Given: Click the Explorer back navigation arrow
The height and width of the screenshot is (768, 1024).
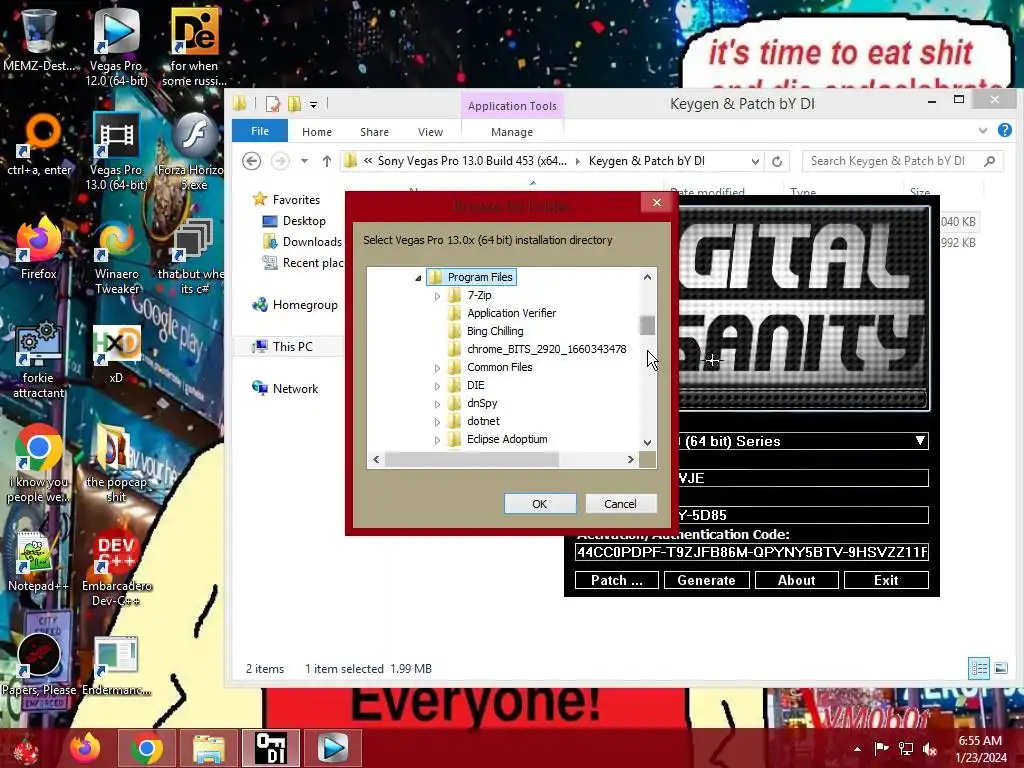Looking at the screenshot, I should pos(251,161).
